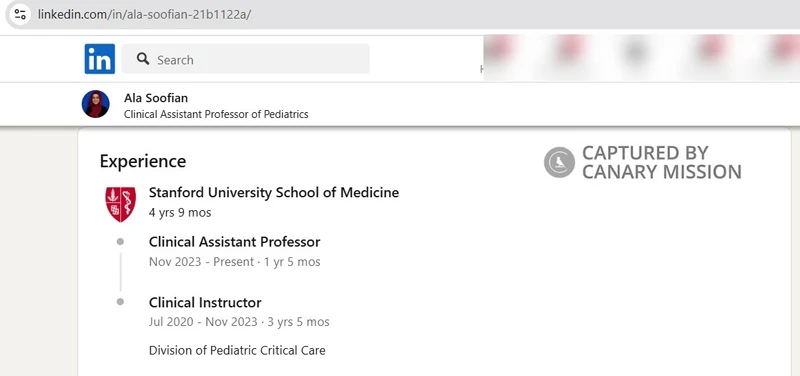Open the Ala Soofian name in header
800x376 pixels.
pos(156,97)
